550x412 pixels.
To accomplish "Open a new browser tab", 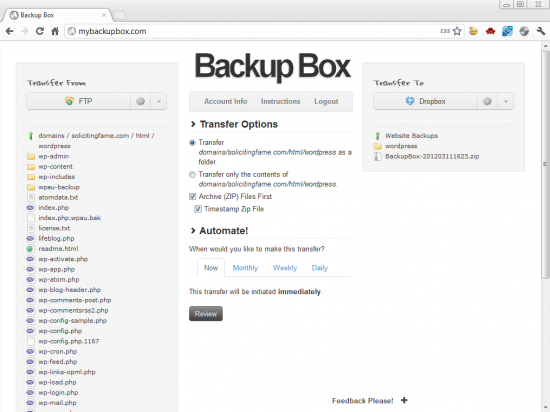I will click(120, 15).
